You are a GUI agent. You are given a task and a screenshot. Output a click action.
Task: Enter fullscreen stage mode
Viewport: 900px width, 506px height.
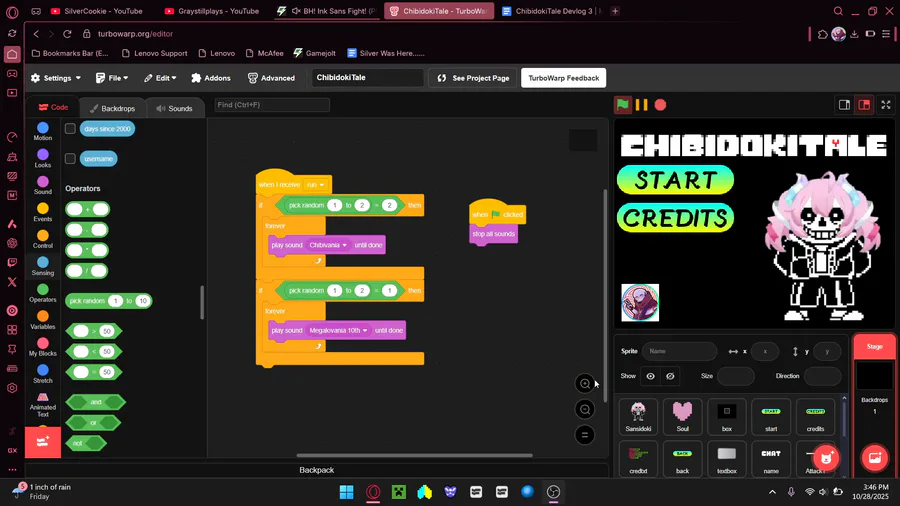pyautogui.click(x=886, y=105)
